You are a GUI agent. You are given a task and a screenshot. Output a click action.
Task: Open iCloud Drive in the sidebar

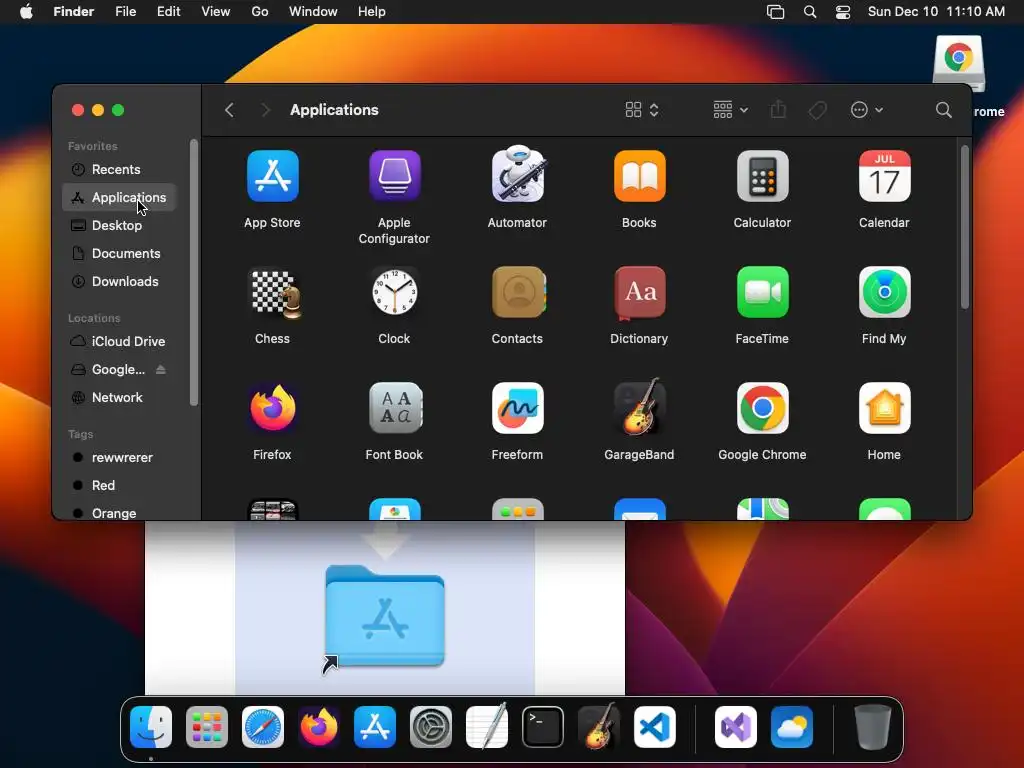(x=119, y=342)
